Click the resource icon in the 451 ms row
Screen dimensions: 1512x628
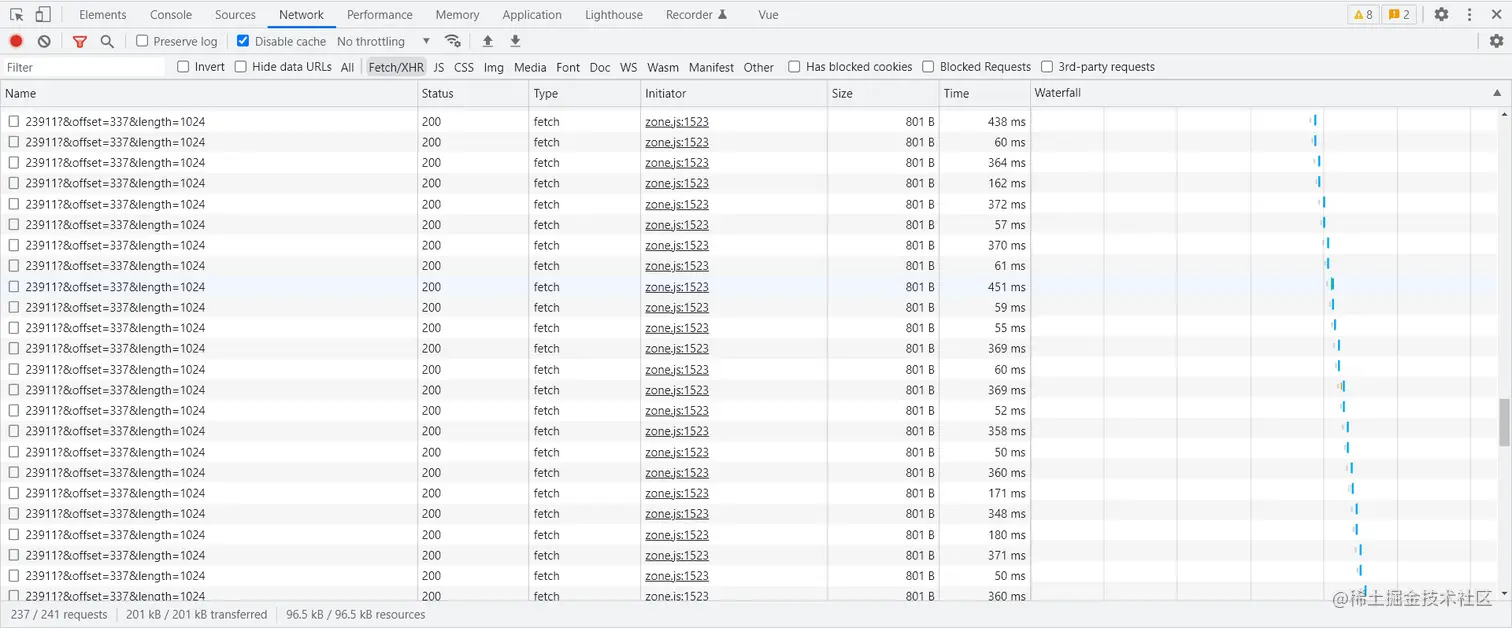tap(14, 286)
